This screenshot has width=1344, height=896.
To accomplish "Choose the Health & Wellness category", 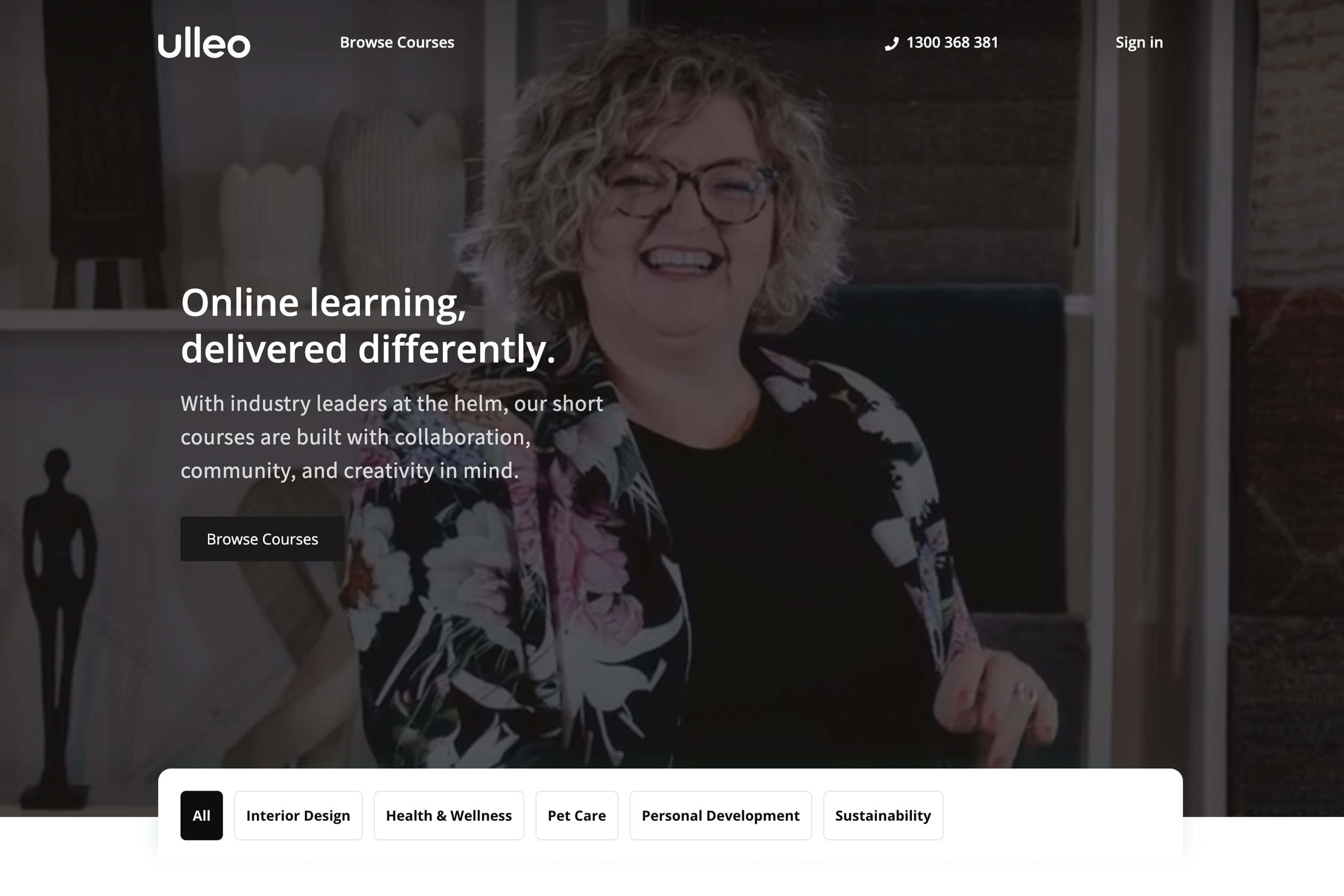I will [x=449, y=815].
